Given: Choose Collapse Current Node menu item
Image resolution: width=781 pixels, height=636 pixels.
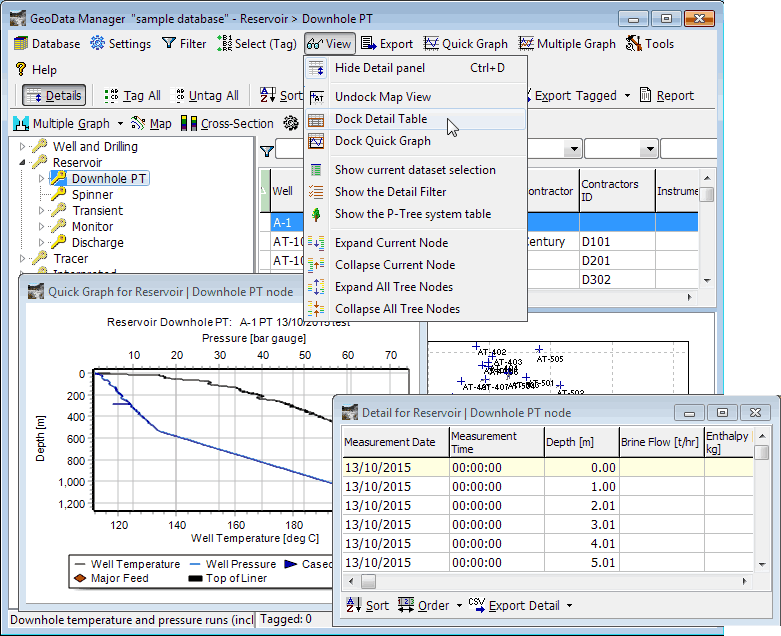Looking at the screenshot, I should pyautogui.click(x=415, y=265).
